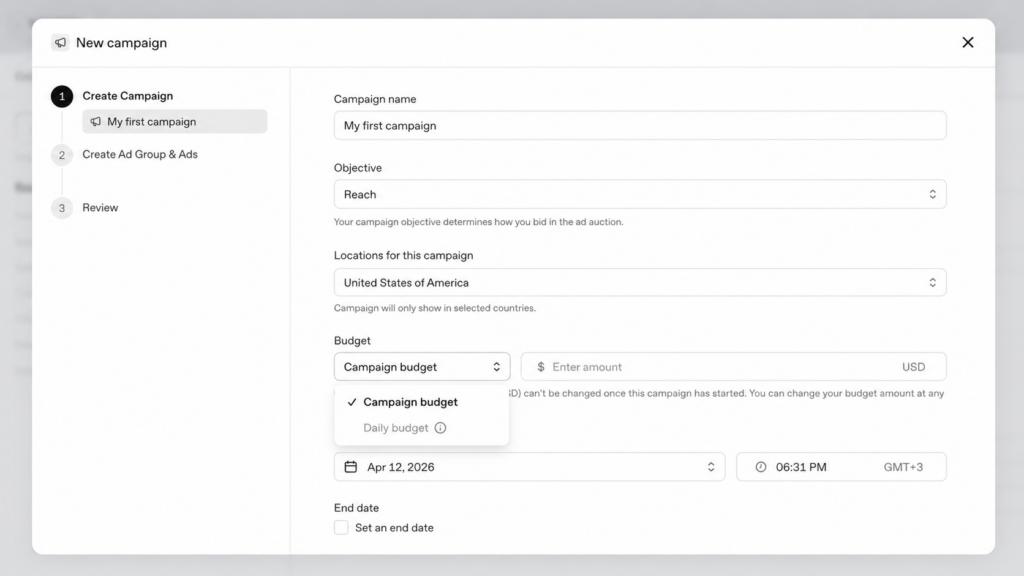Open the start date picker Apr 12, 2026
The height and width of the screenshot is (576, 1024).
coord(529,467)
